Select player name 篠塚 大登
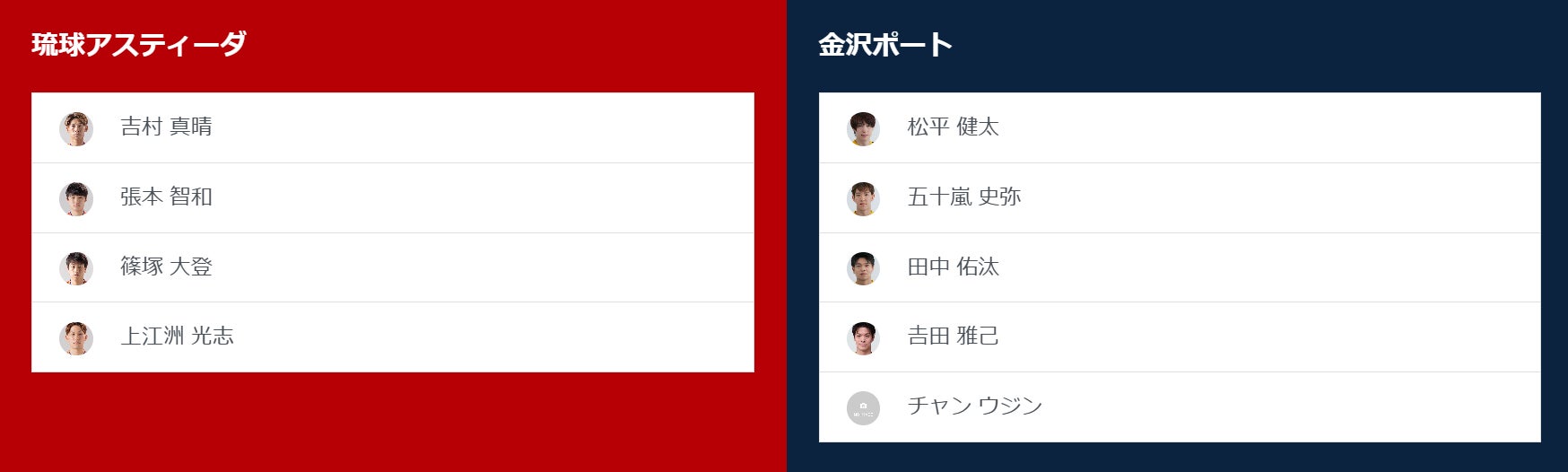 coord(166,267)
